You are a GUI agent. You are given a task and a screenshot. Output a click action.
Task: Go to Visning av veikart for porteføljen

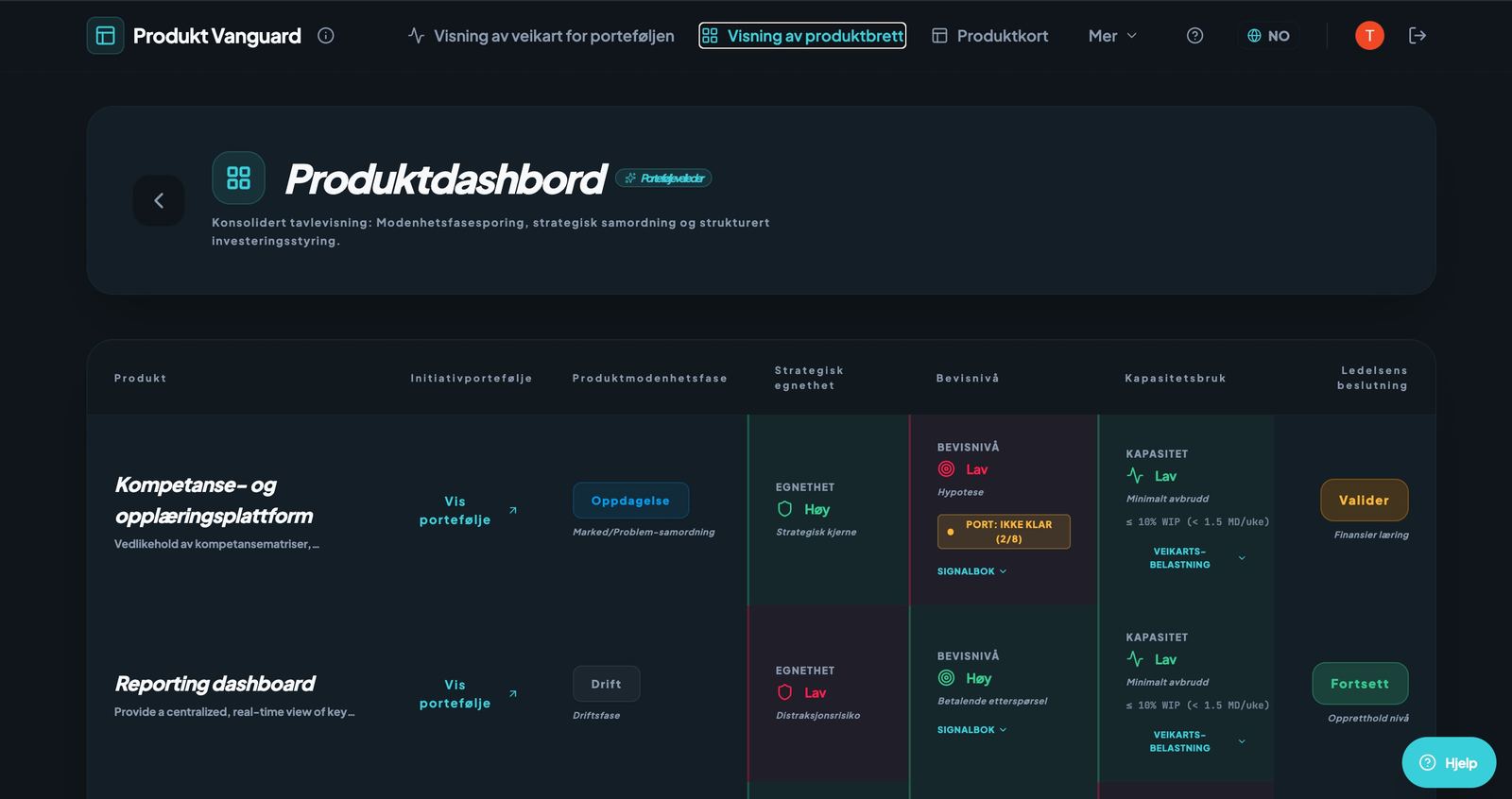coord(541,36)
